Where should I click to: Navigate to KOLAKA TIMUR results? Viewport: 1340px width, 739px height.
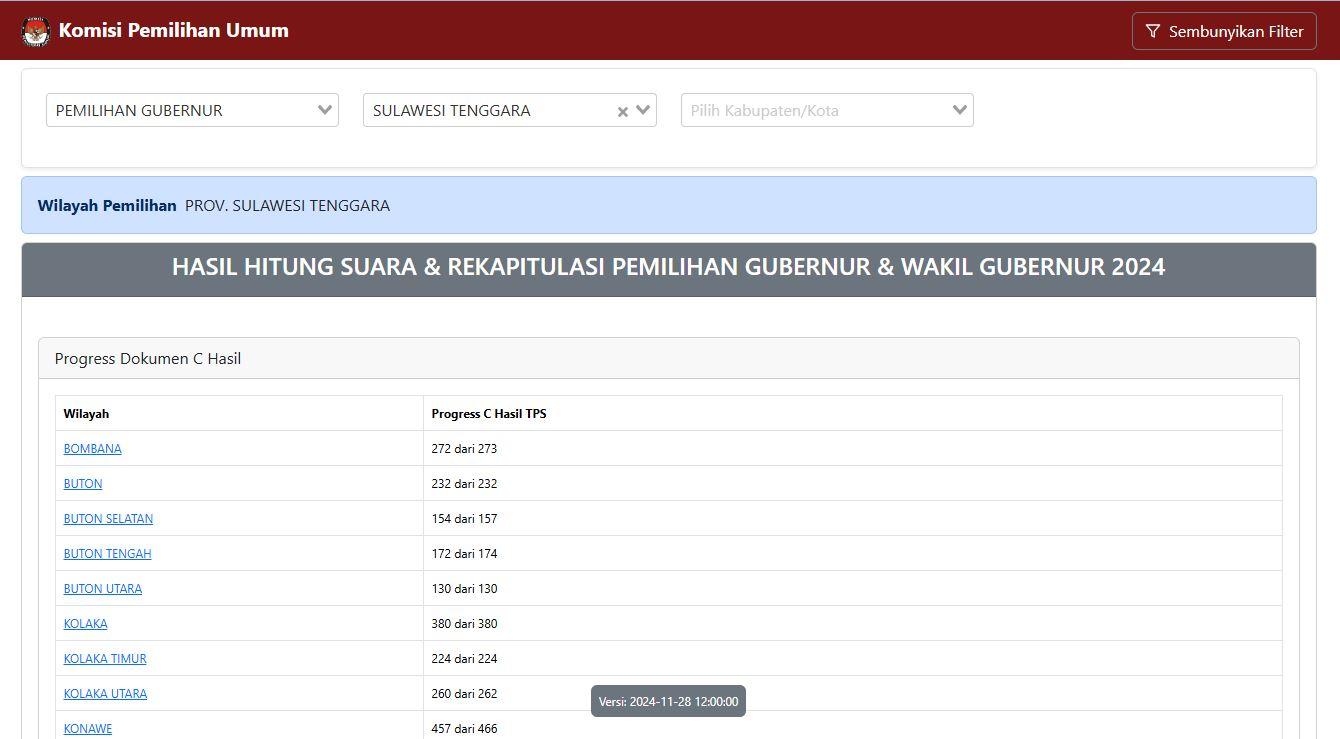(x=105, y=659)
